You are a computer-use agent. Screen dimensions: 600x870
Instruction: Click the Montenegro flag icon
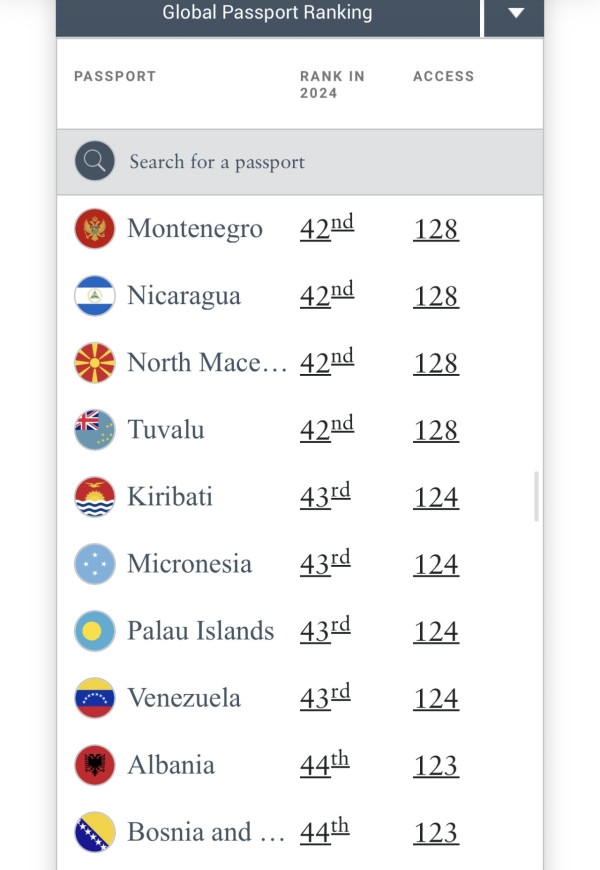pos(95,229)
